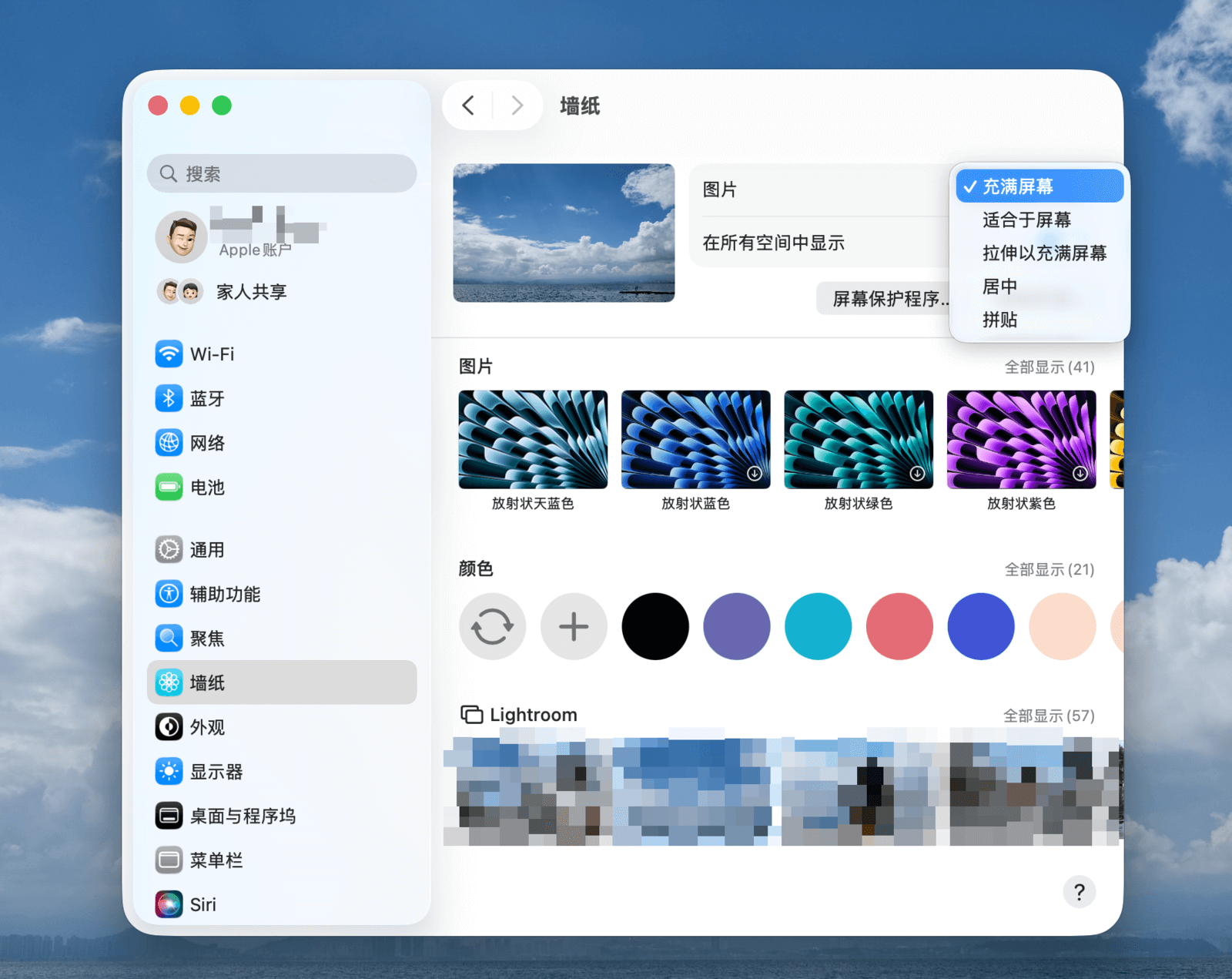Select 适合于屏幕 from the dropdown

click(x=1026, y=220)
